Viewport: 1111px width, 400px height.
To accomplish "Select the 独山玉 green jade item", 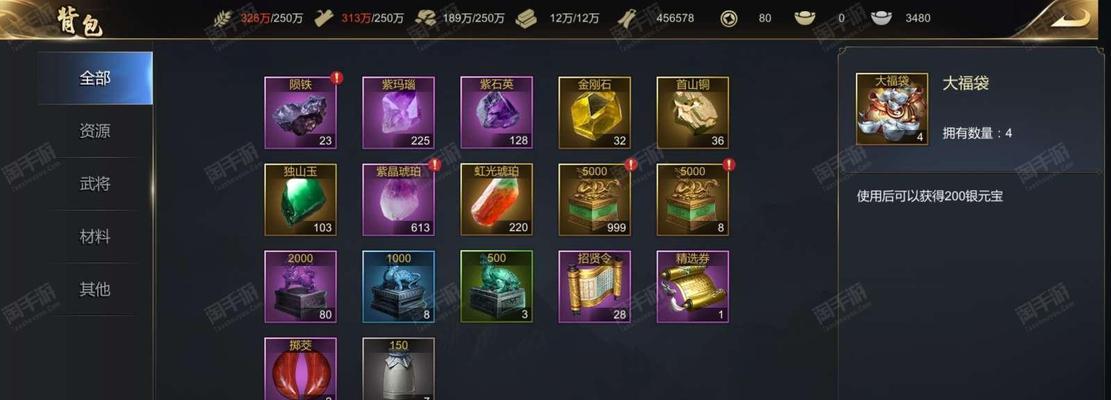I will (300, 200).
